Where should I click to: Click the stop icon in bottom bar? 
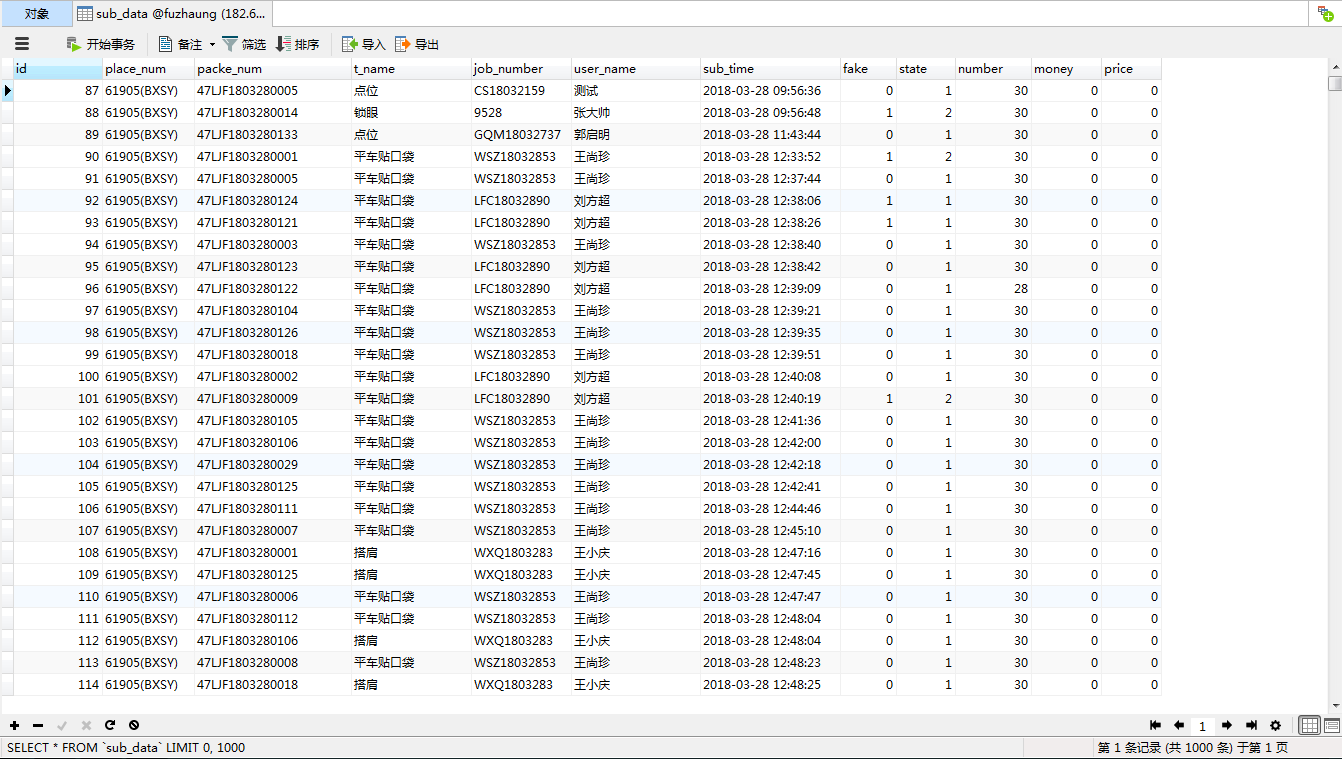pyautogui.click(x=134, y=725)
